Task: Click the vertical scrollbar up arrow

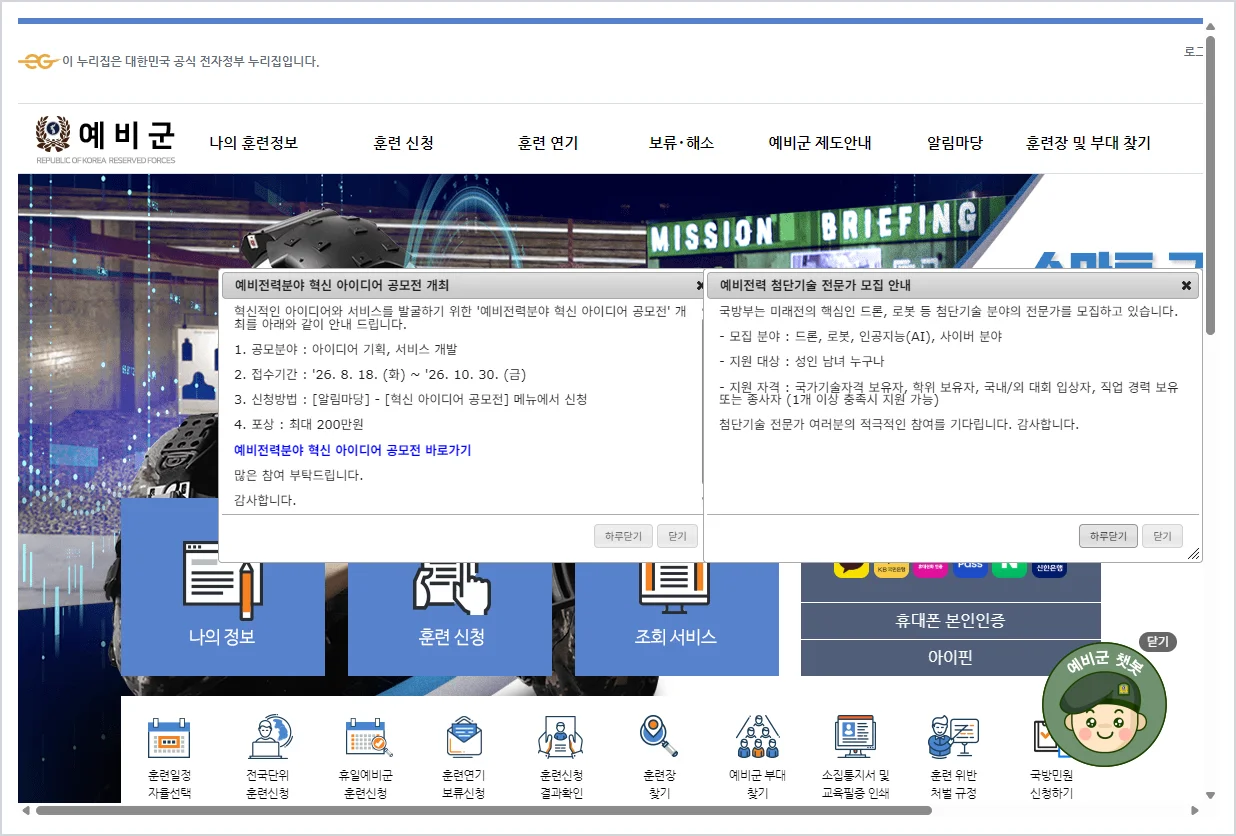Action: pyautogui.click(x=1210, y=27)
